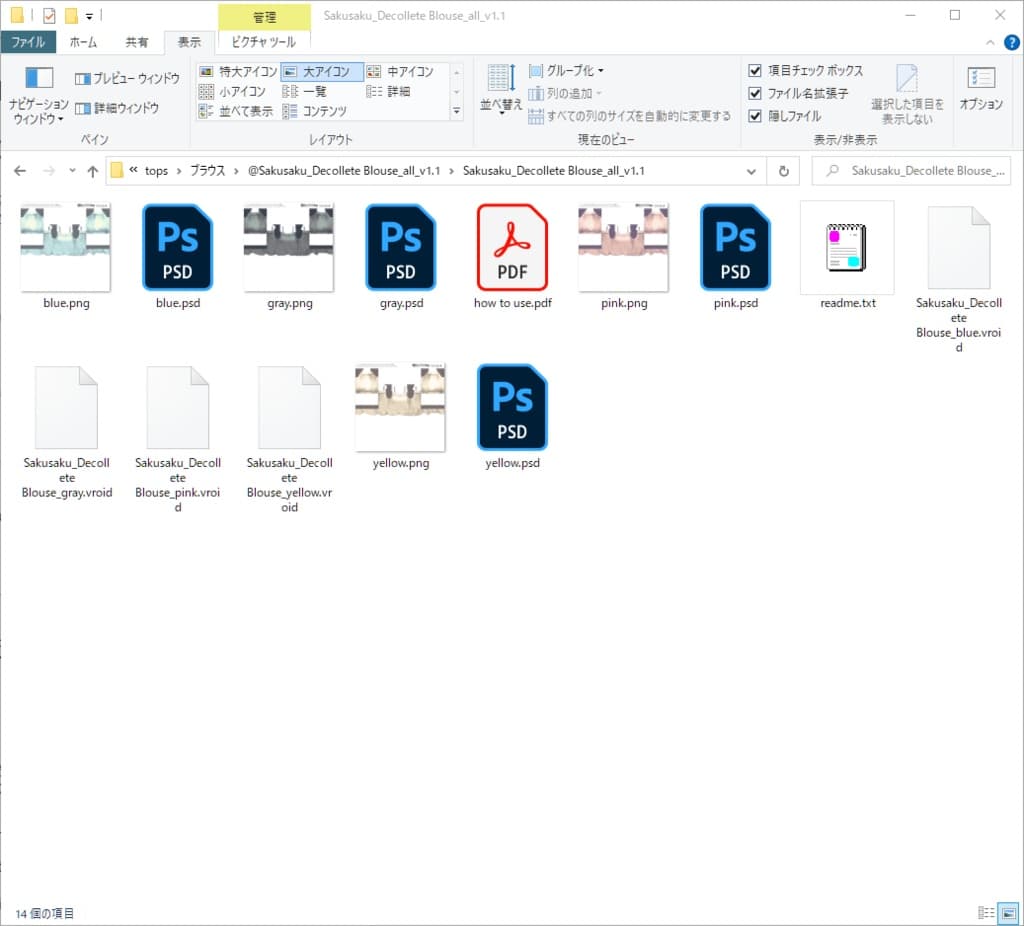Disable the hidden files checkbox

pyautogui.click(x=756, y=116)
